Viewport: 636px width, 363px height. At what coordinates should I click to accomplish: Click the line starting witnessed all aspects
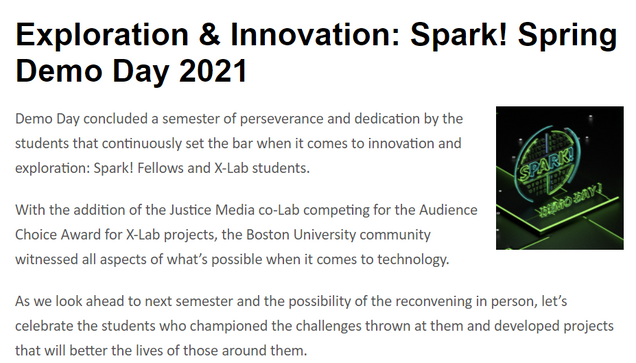[x=232, y=260]
